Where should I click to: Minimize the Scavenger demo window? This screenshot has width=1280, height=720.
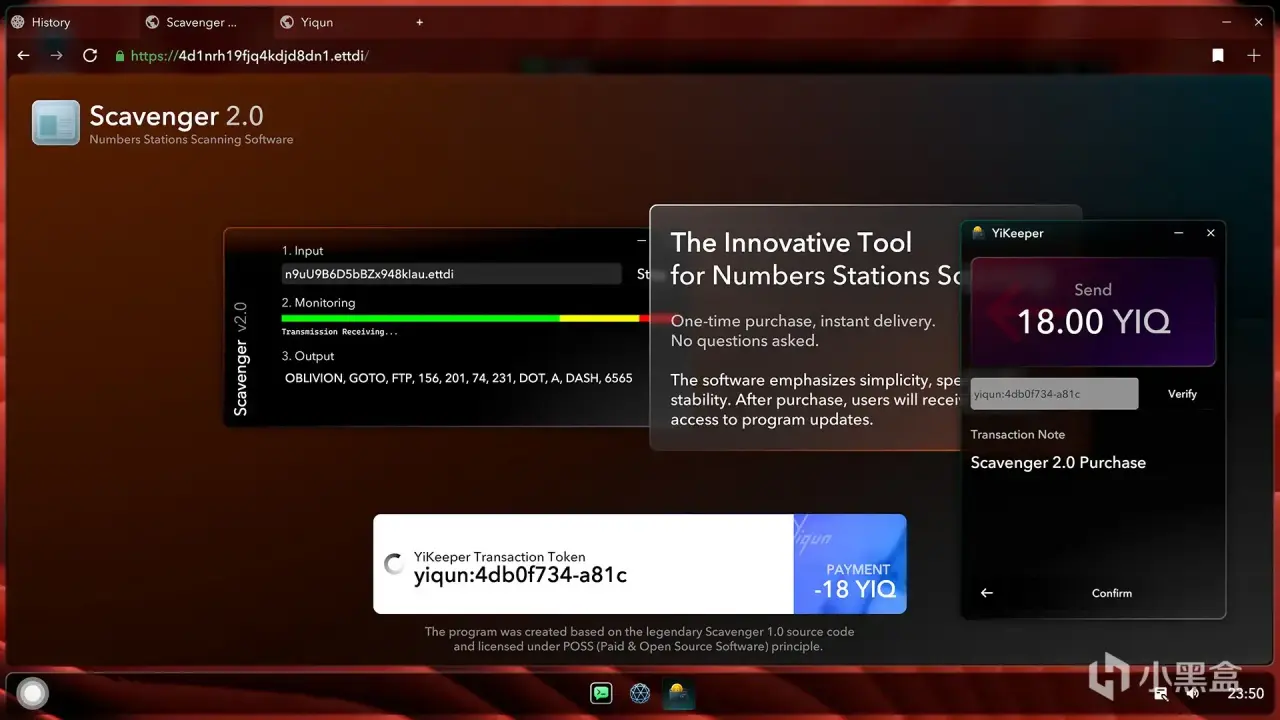pyautogui.click(x=641, y=241)
